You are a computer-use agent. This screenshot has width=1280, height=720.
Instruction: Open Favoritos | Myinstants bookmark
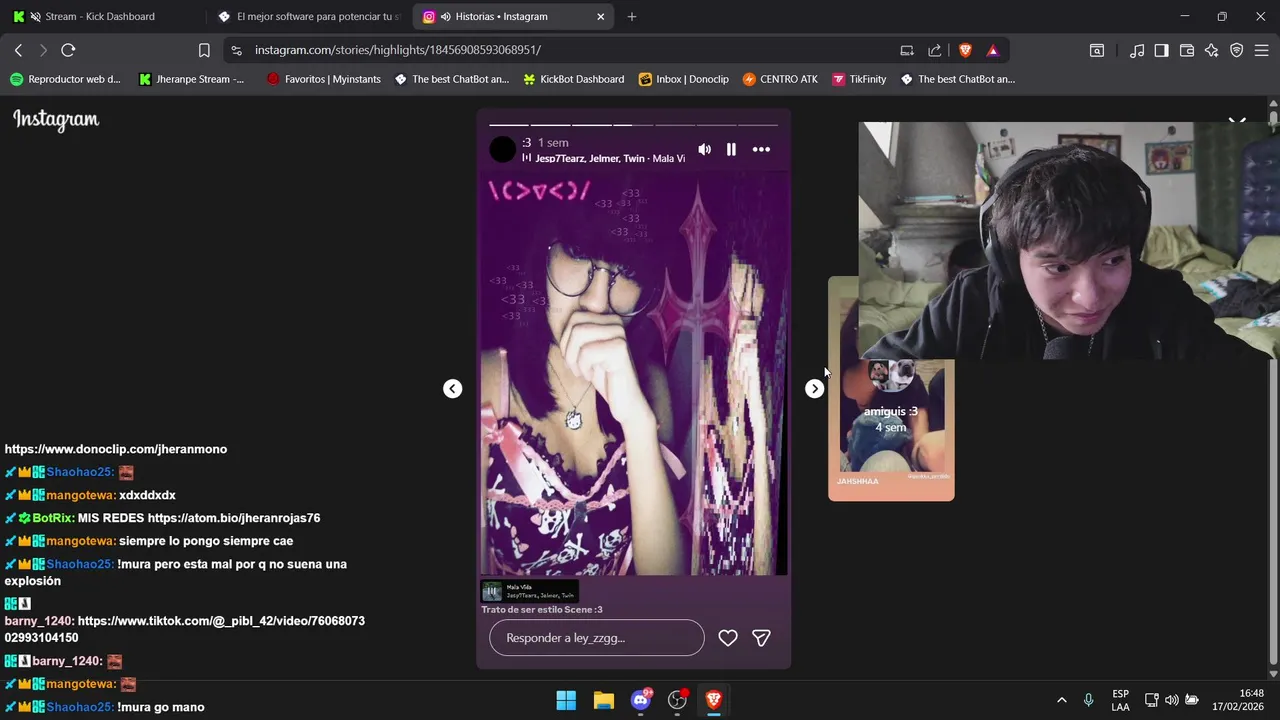pos(324,79)
